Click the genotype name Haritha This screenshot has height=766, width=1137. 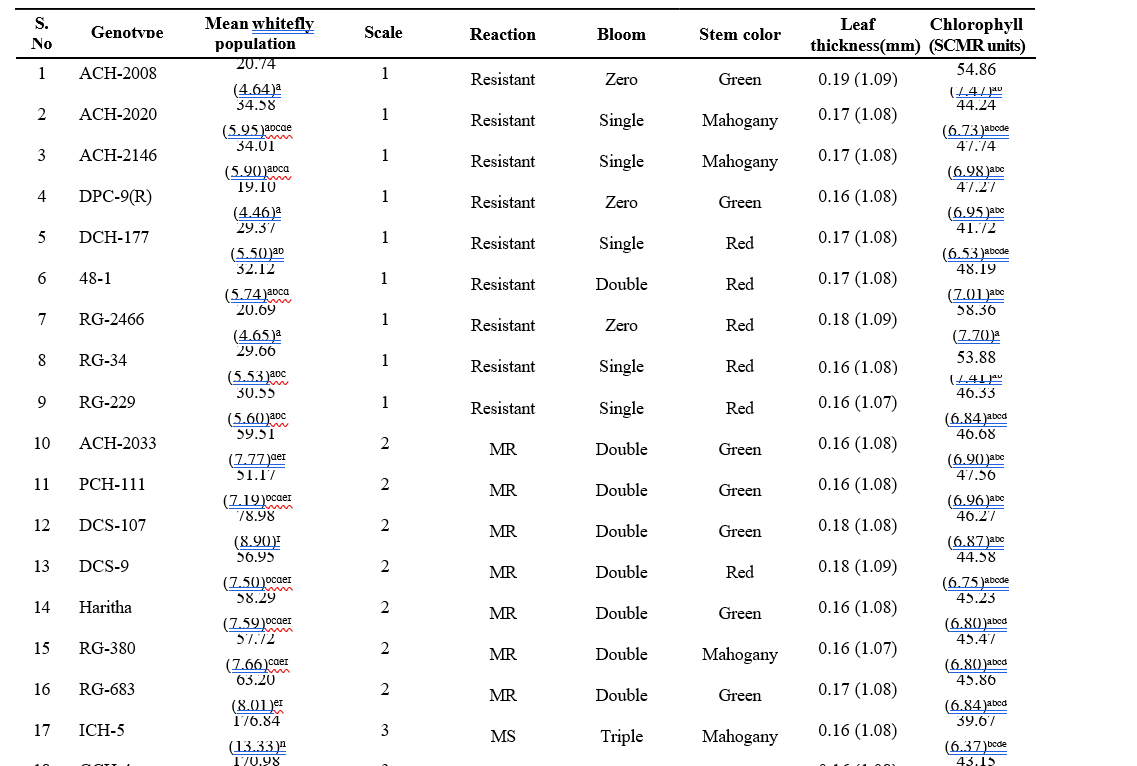tap(105, 607)
